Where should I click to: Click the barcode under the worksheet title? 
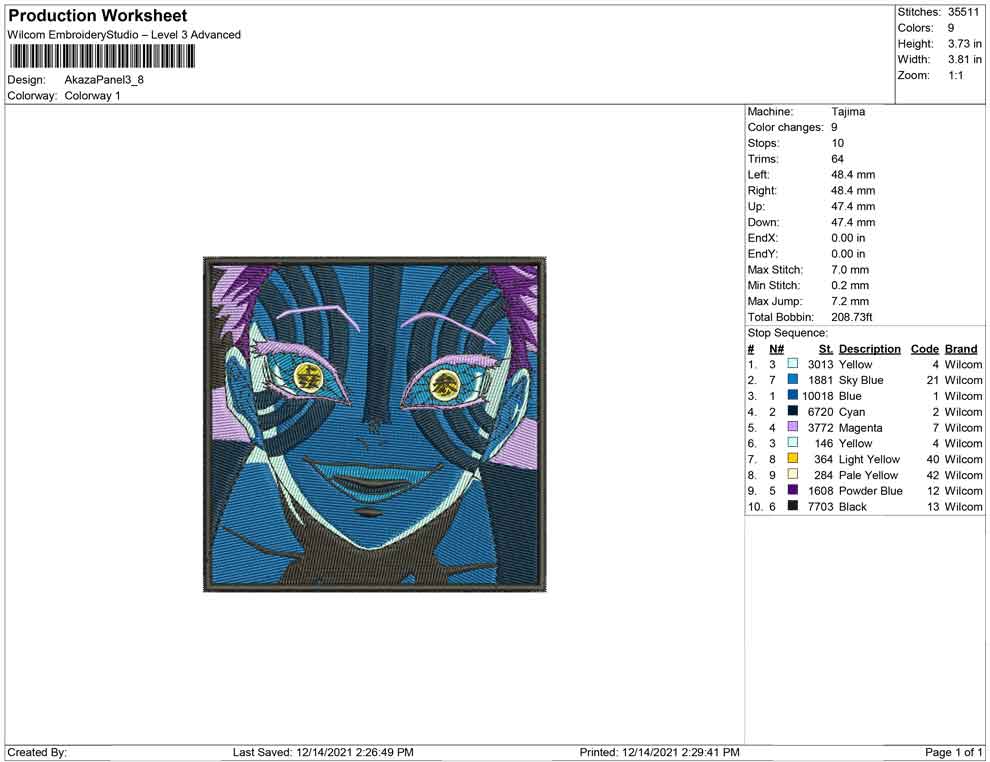coord(102,57)
